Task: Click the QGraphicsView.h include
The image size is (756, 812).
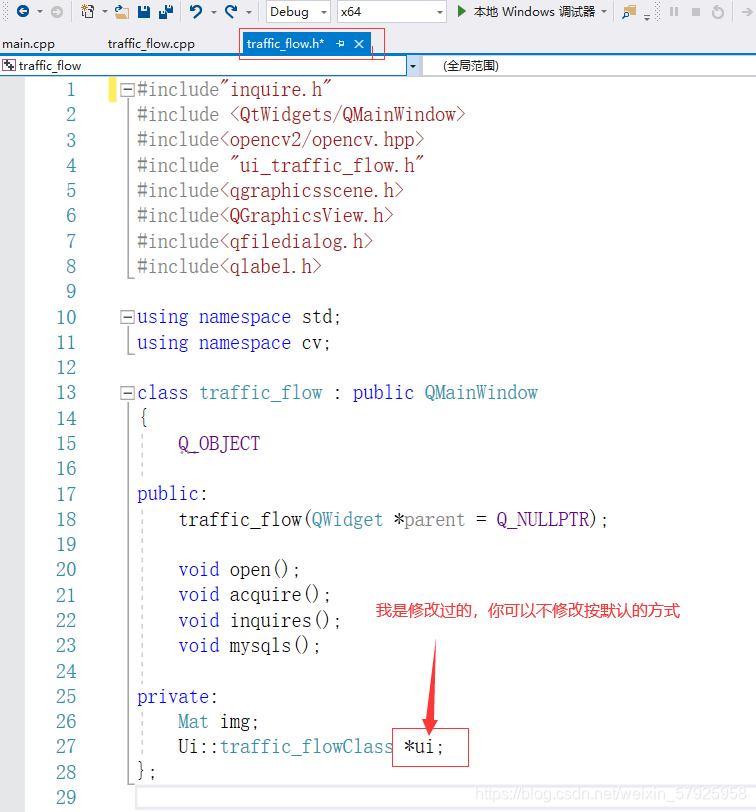Action: [x=306, y=215]
